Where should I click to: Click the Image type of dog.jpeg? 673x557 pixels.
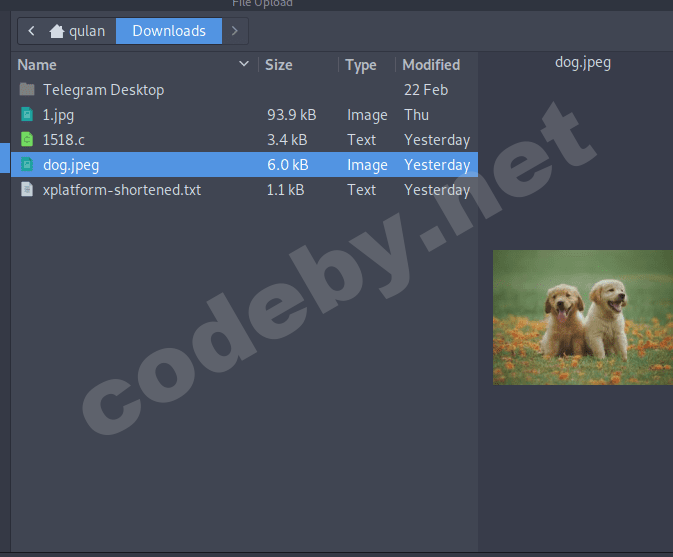click(x=367, y=165)
